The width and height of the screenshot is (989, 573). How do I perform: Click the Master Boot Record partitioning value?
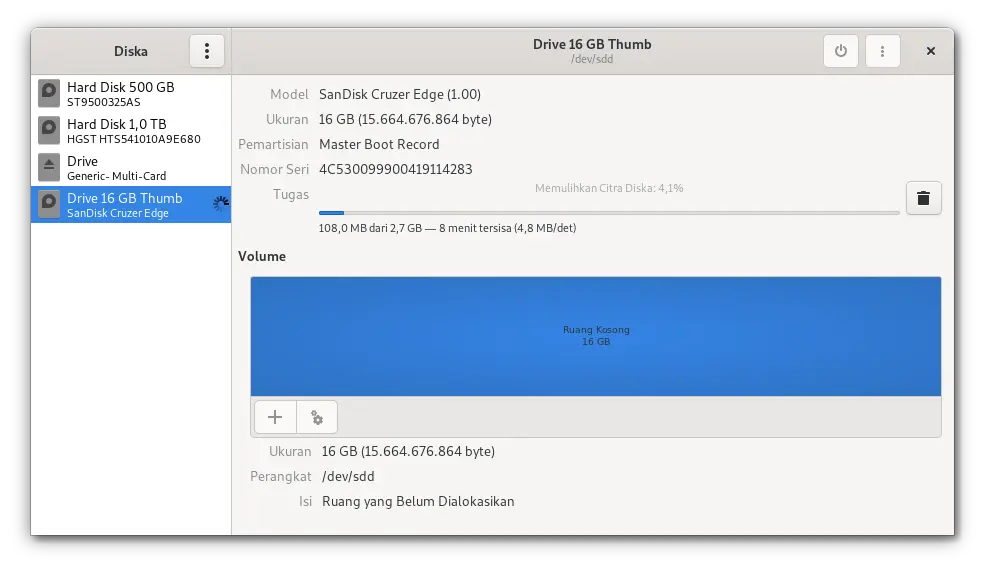click(379, 145)
